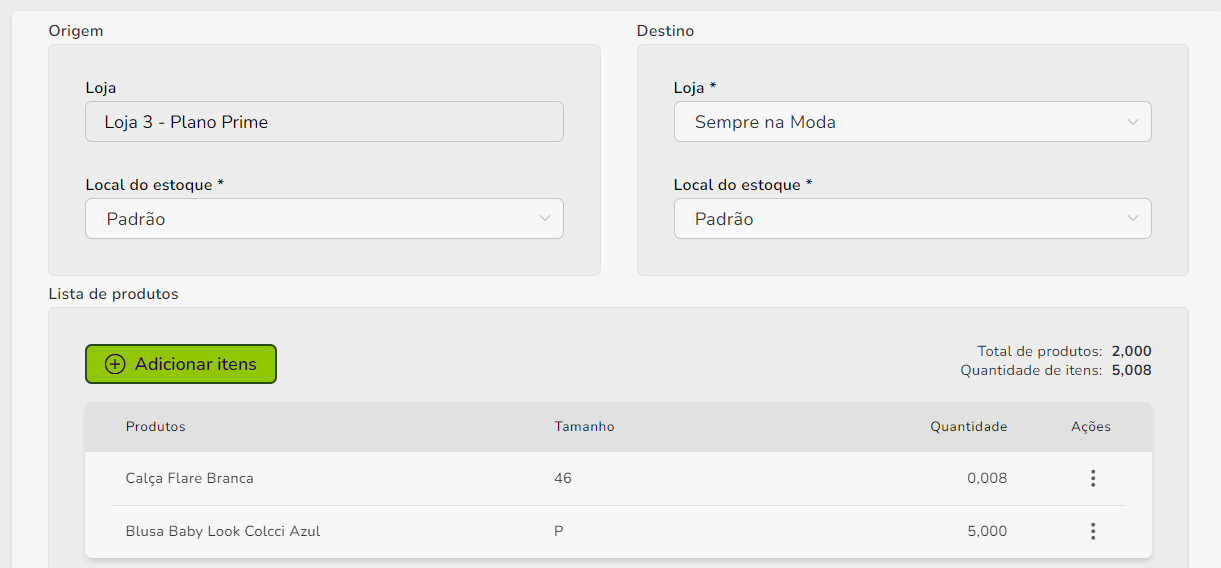Viewport: 1221px width, 568px height.
Task: Click the Quantidade de itens value 5,008
Action: pyautogui.click(x=1131, y=370)
